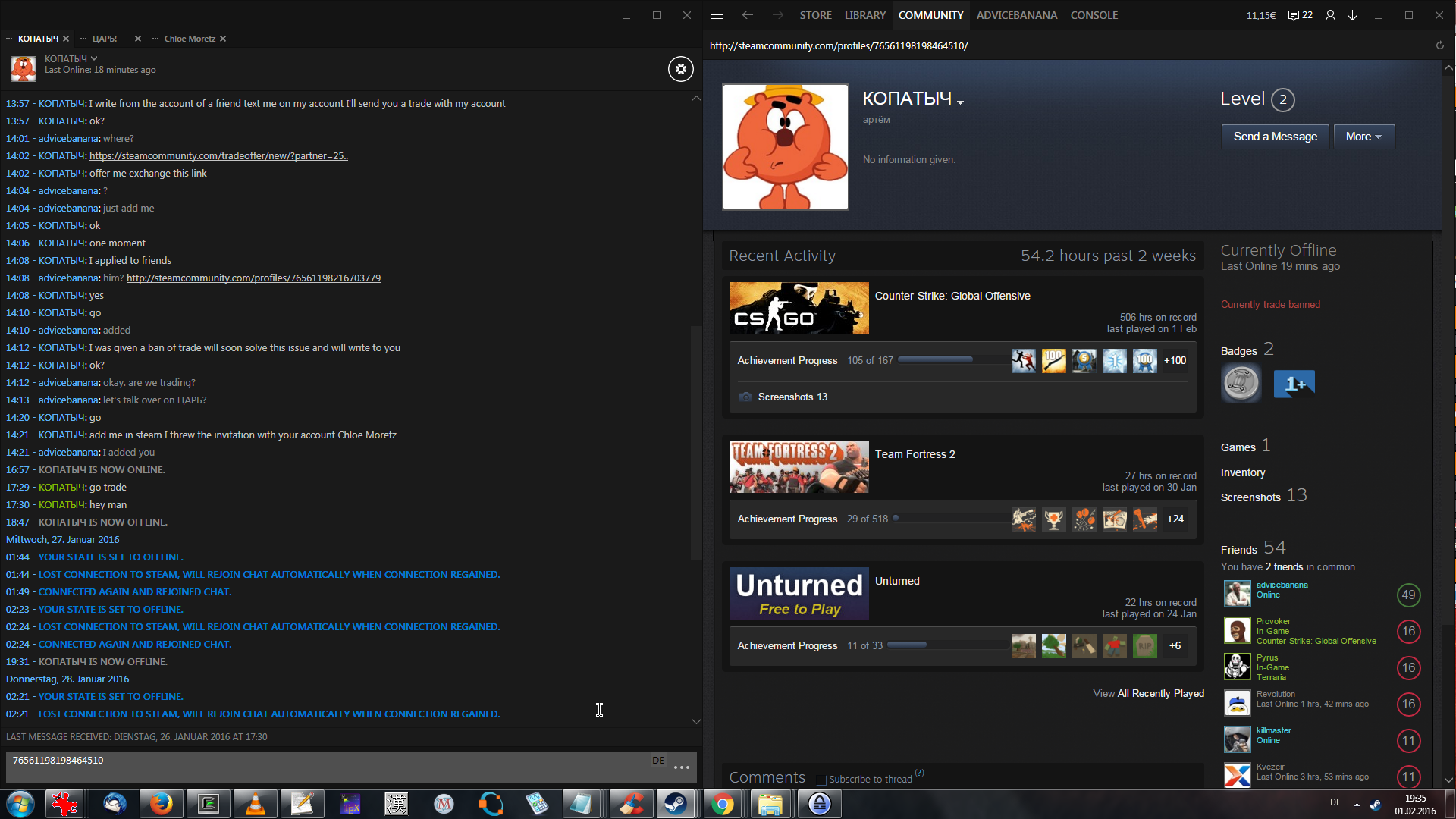Open chat settings gear icon
Image resolution: width=1456 pixels, height=819 pixels.
pos(680,69)
